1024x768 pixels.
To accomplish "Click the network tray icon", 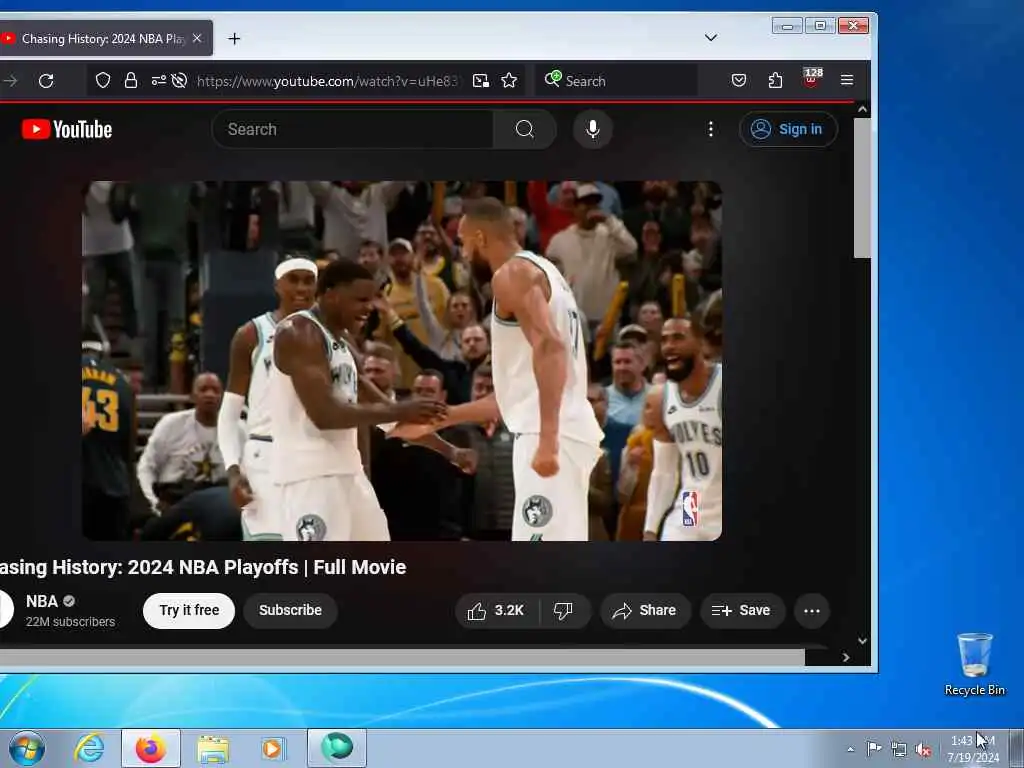I will [899, 749].
